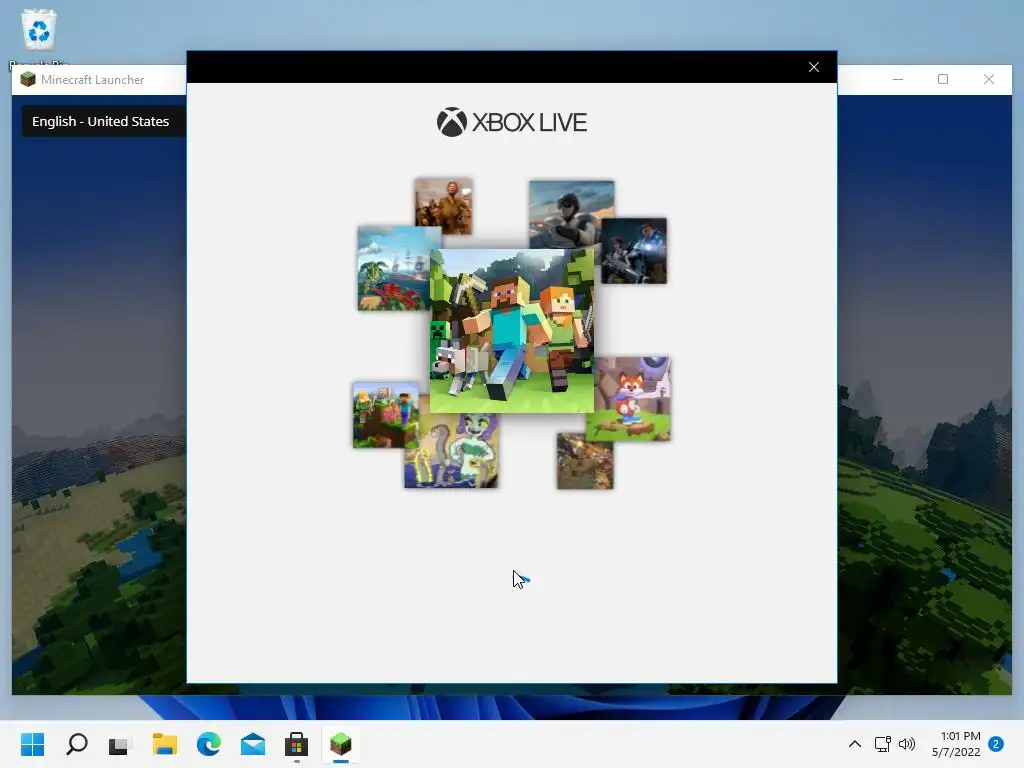This screenshot has width=1024, height=768.
Task: Click the Xbox Live logo
Action: [512, 122]
